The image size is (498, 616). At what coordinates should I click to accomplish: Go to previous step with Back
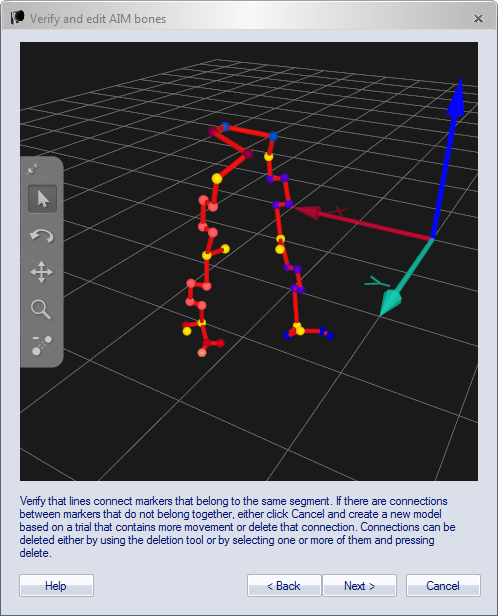(284, 586)
